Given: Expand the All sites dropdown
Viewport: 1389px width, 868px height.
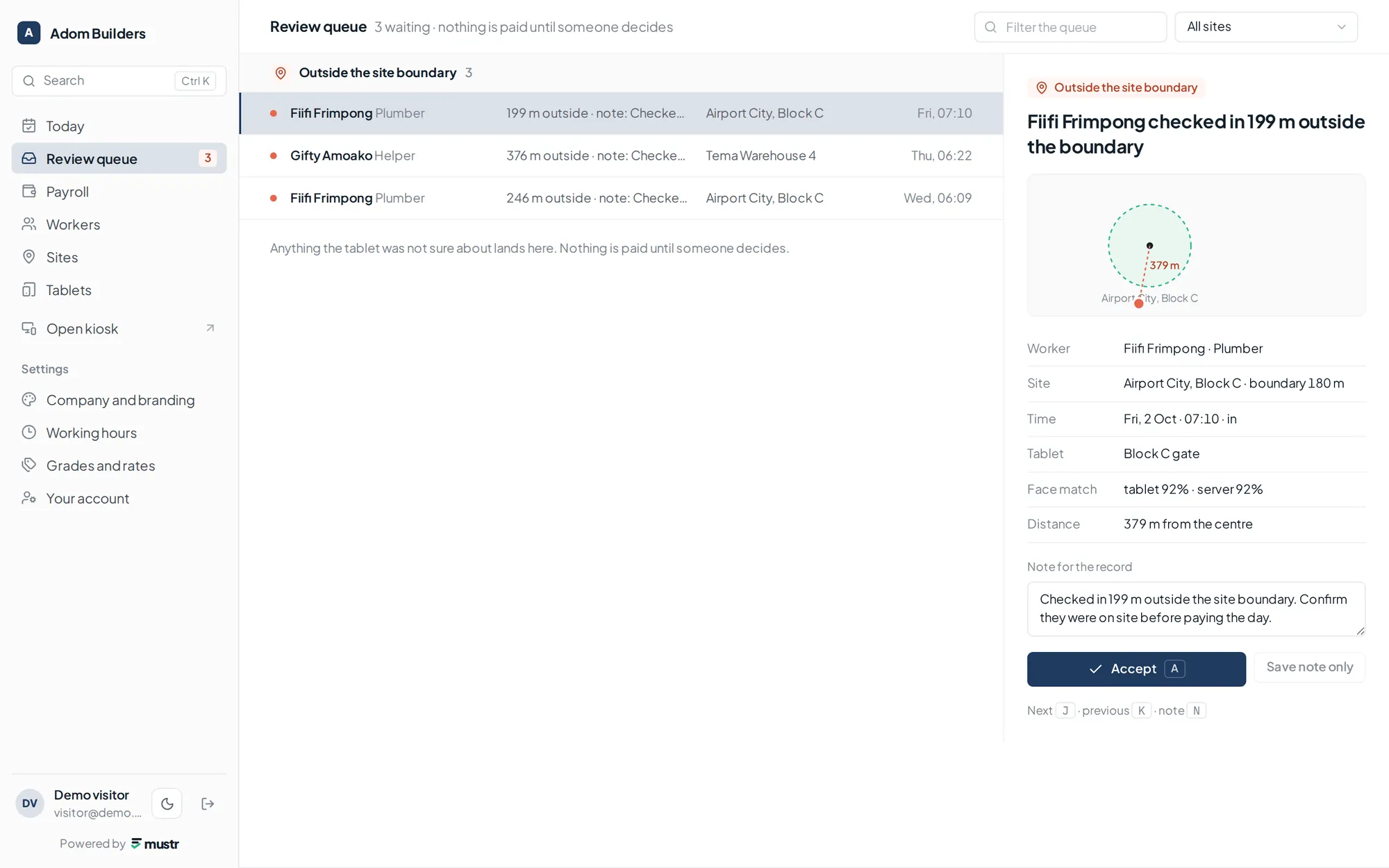Looking at the screenshot, I should 1266,27.
